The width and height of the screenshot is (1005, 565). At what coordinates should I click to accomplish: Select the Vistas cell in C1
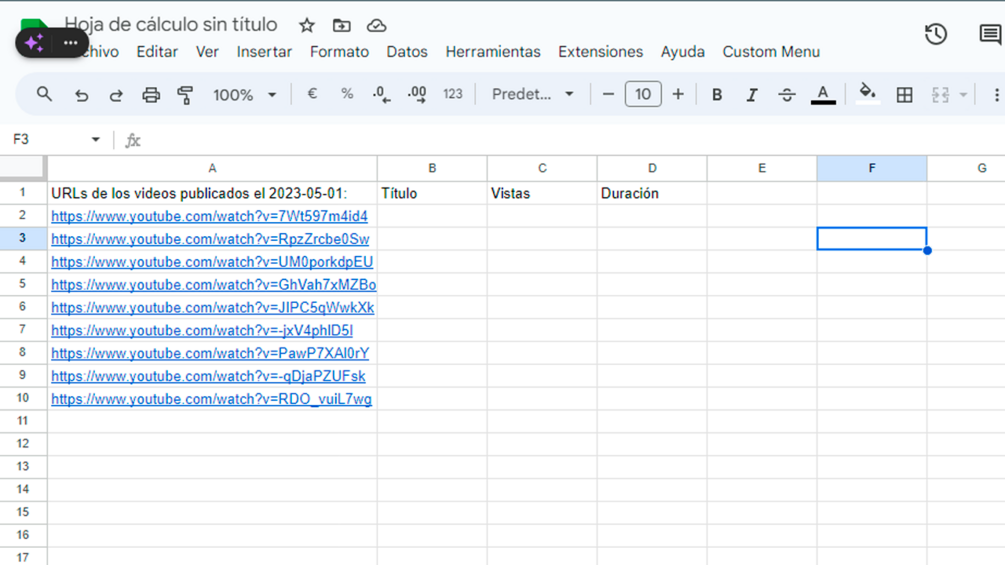click(x=542, y=193)
